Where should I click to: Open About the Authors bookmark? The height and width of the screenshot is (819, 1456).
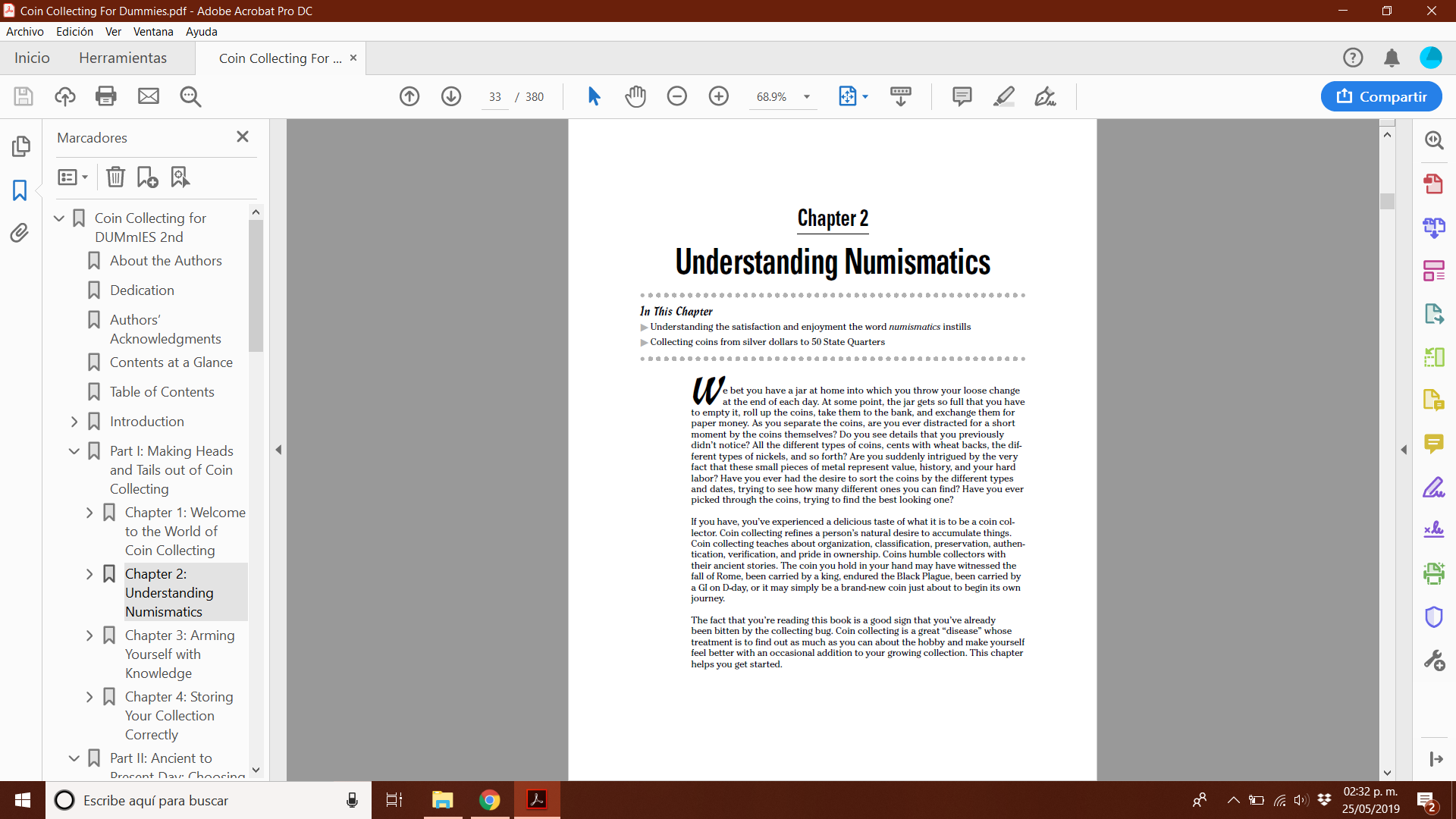pyautogui.click(x=166, y=261)
